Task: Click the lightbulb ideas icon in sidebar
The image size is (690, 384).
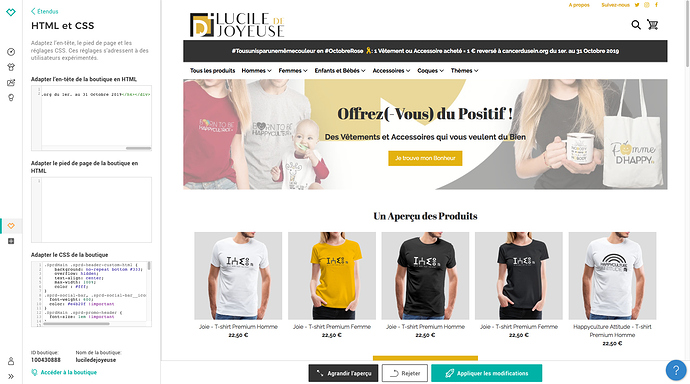Action: 11,98
